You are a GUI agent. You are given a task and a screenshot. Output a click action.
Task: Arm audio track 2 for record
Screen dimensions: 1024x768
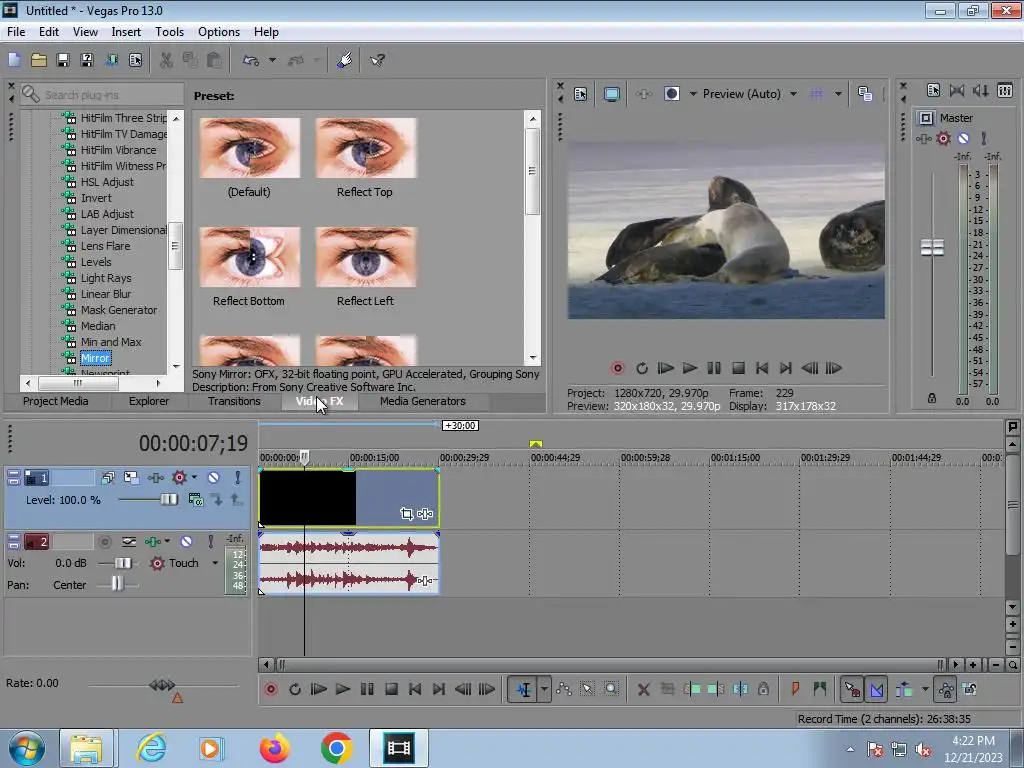coord(104,541)
